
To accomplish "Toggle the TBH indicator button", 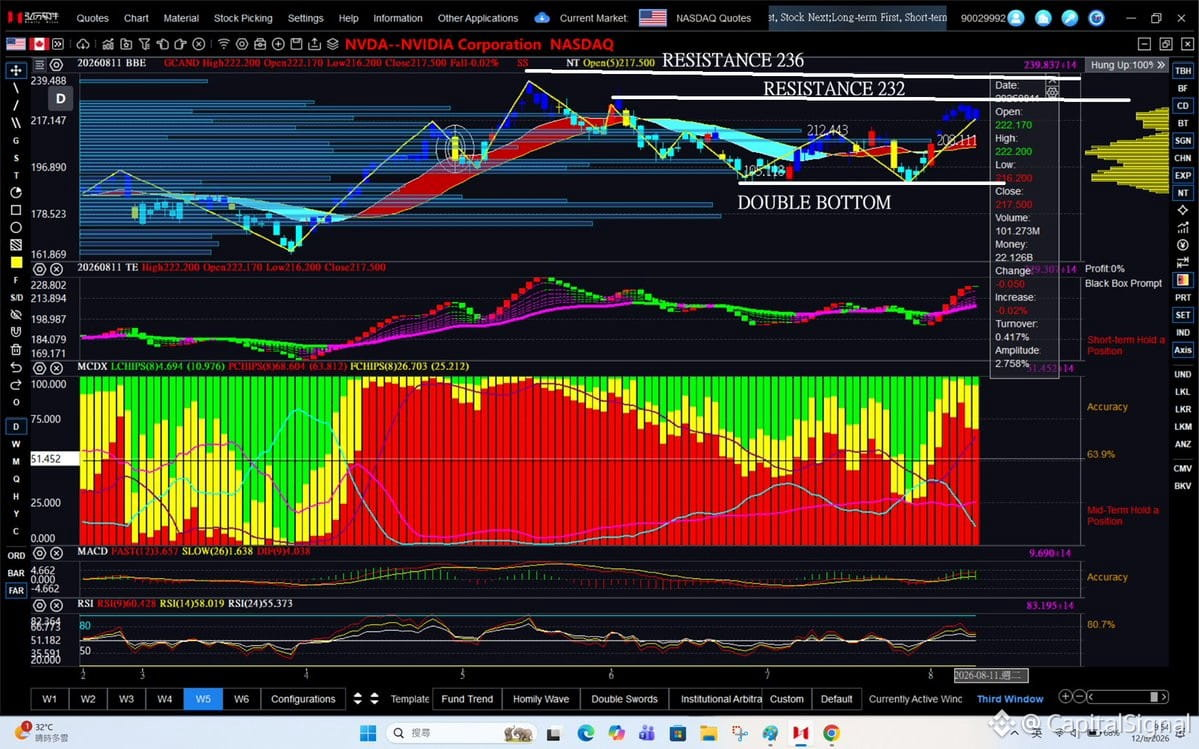I will tap(1183, 70).
